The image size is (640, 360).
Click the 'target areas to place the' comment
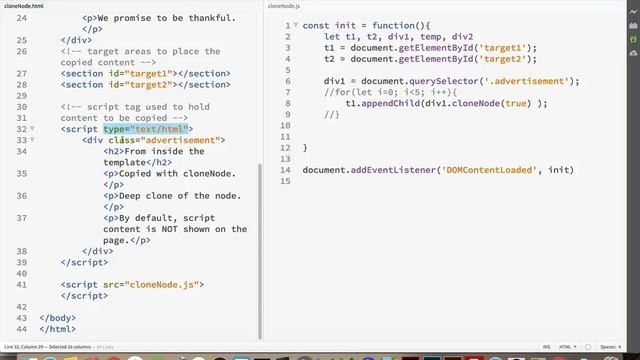point(140,51)
